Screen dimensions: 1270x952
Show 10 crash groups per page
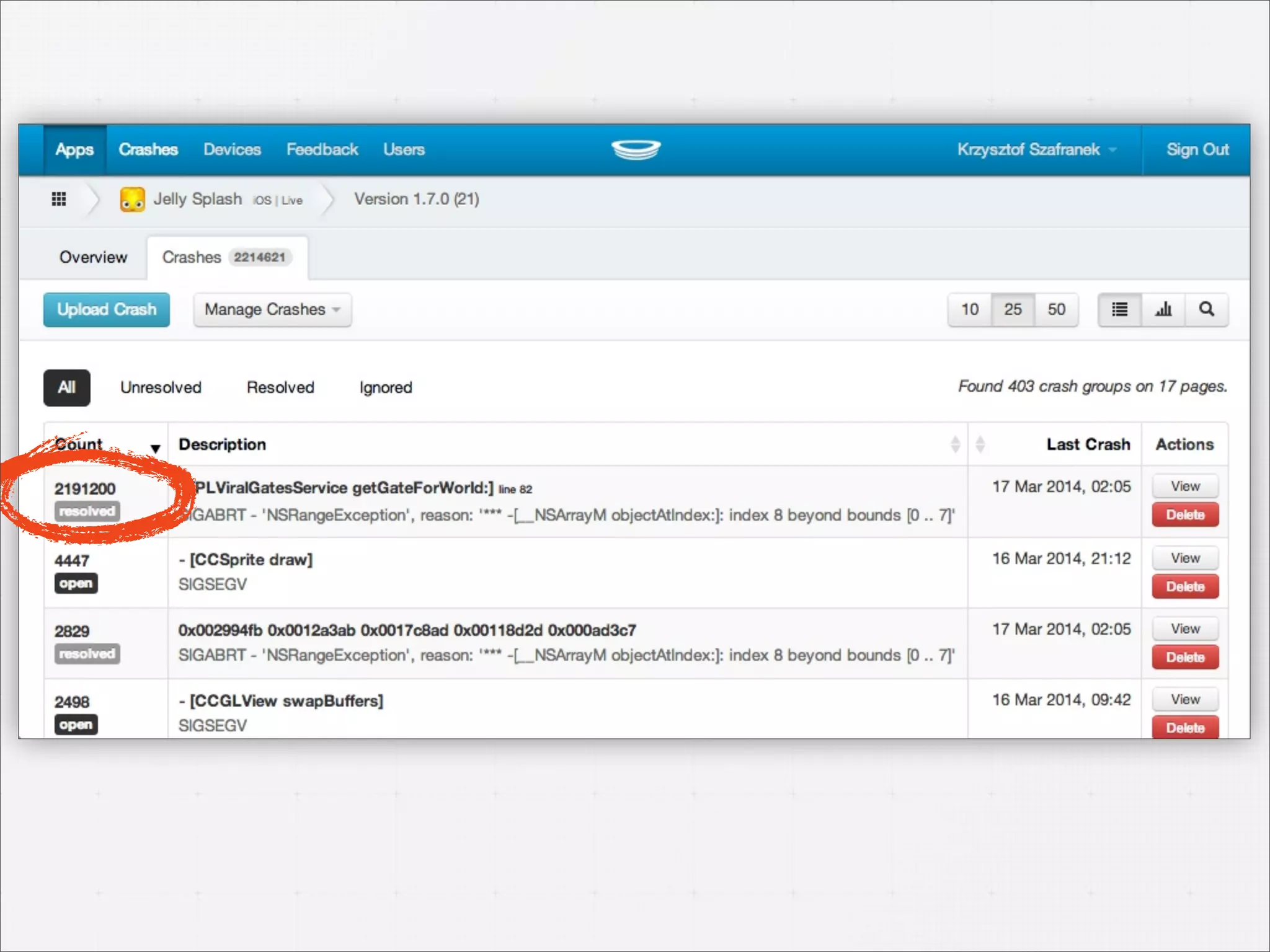[970, 309]
